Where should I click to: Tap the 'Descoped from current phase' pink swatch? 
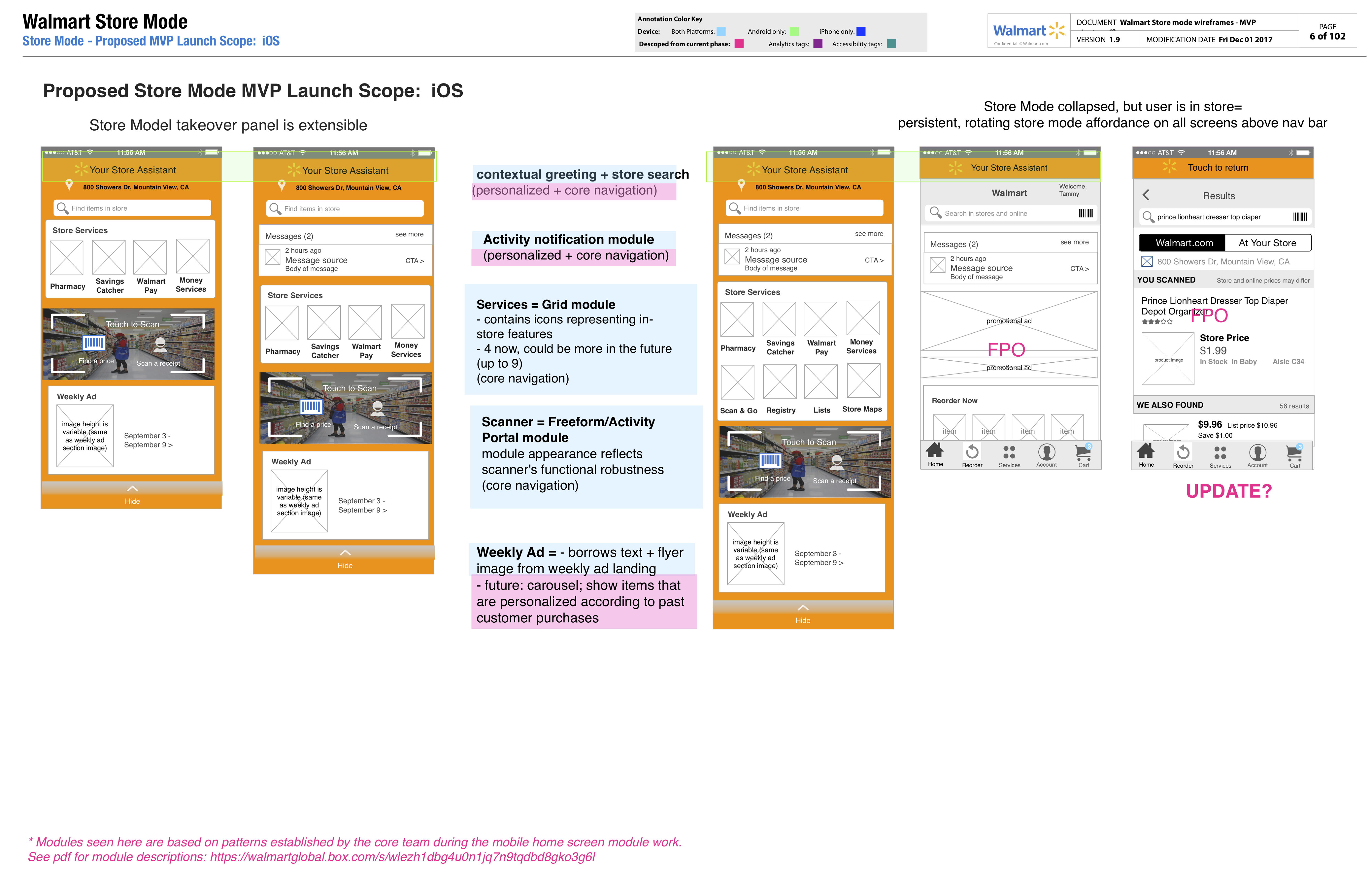(x=739, y=44)
